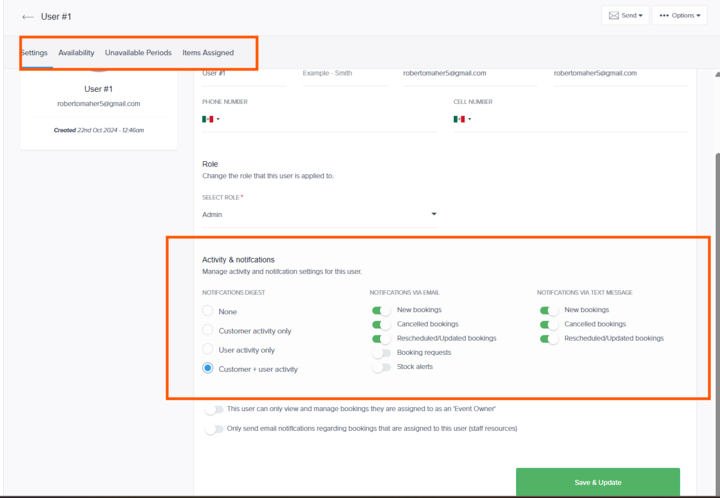Enable email Booking requests notifications
Viewport: 720px width, 498px height.
tap(381, 353)
